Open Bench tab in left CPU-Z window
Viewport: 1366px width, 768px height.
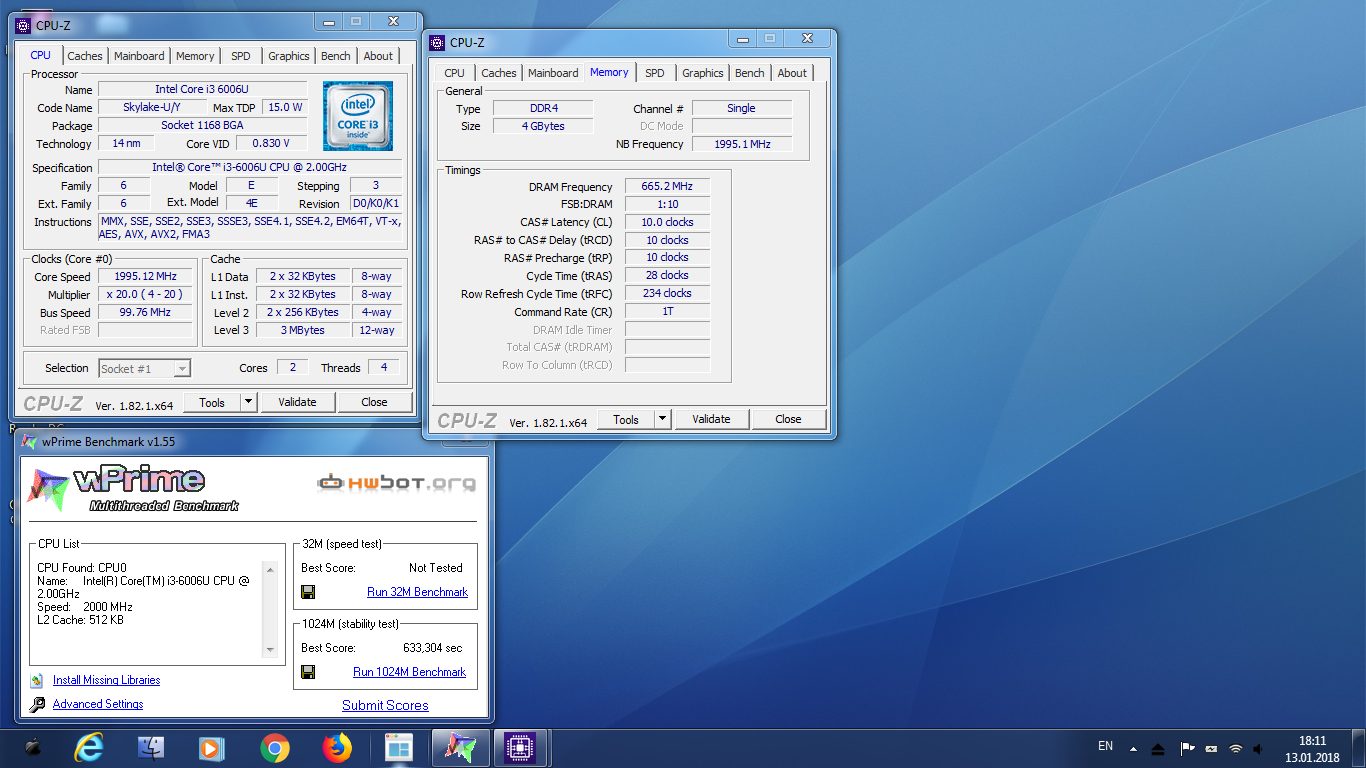(x=336, y=56)
